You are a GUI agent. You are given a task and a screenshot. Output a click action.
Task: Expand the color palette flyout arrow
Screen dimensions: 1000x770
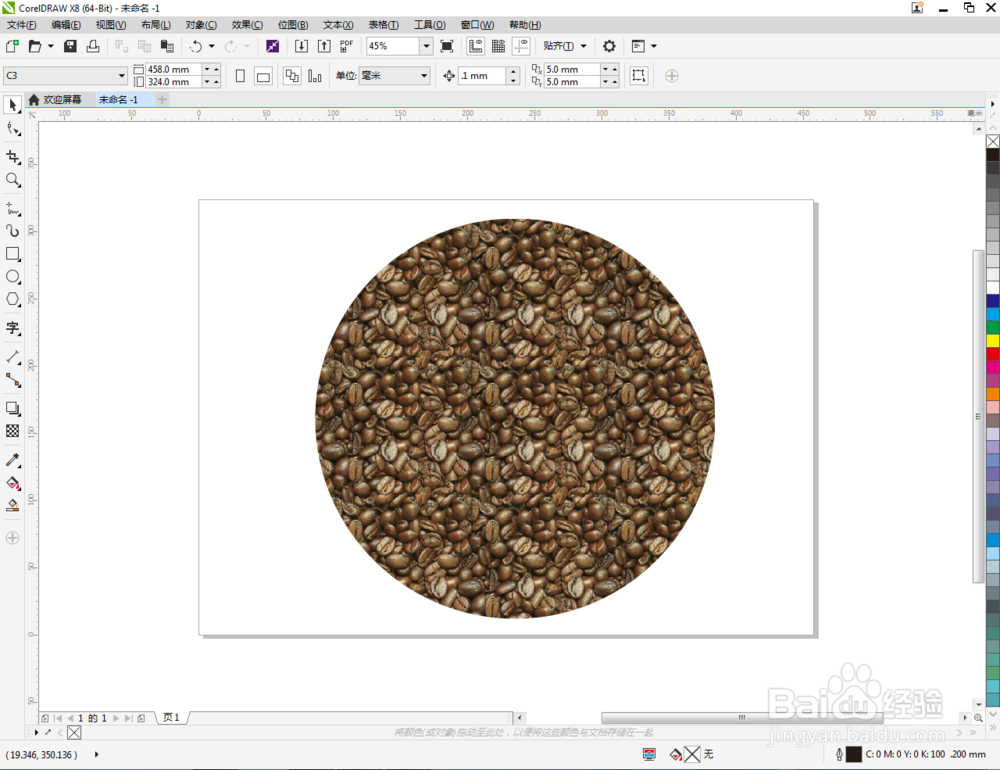pos(992,103)
